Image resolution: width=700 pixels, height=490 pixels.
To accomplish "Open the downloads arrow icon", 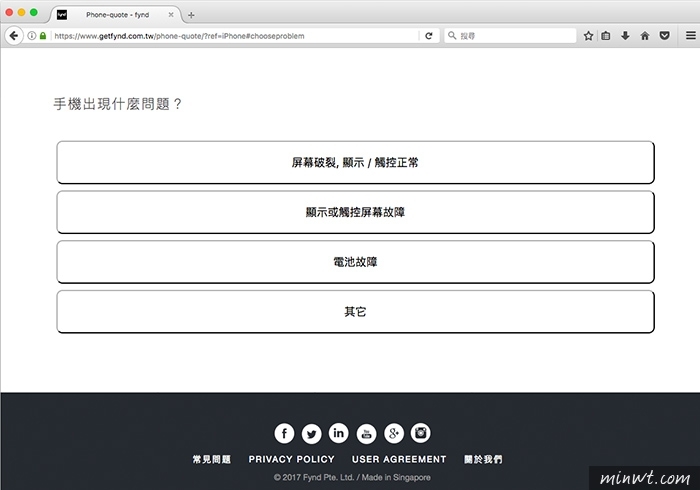I will [625, 36].
